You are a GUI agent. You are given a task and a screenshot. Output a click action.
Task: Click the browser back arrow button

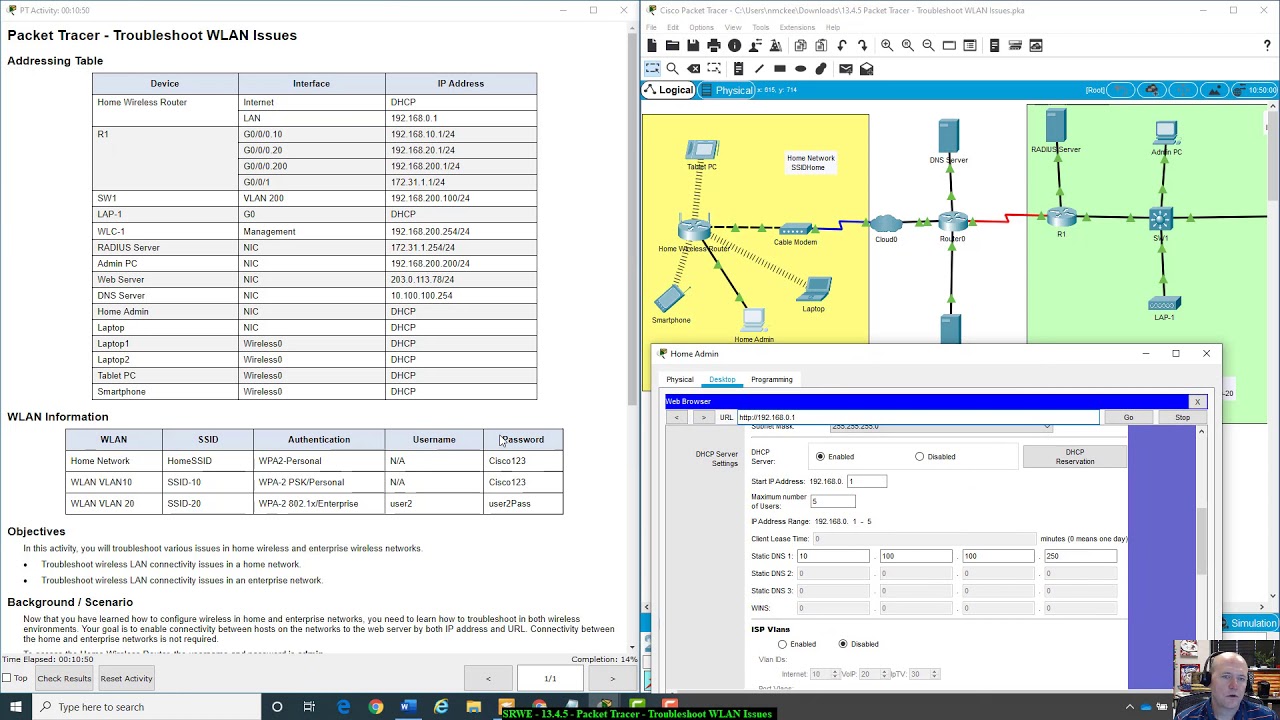(x=677, y=417)
